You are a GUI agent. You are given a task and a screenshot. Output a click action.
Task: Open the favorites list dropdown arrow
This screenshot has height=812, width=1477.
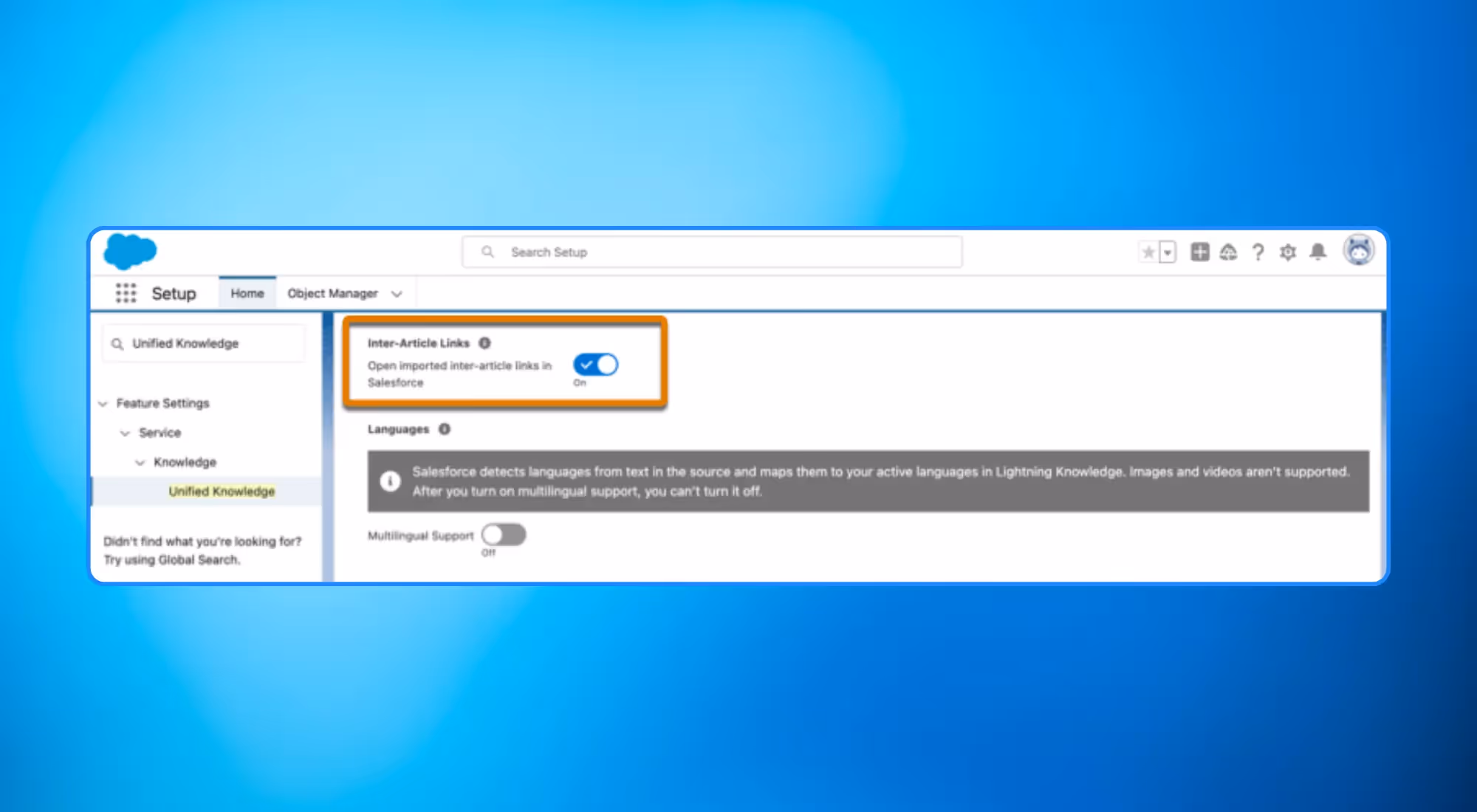[1168, 252]
